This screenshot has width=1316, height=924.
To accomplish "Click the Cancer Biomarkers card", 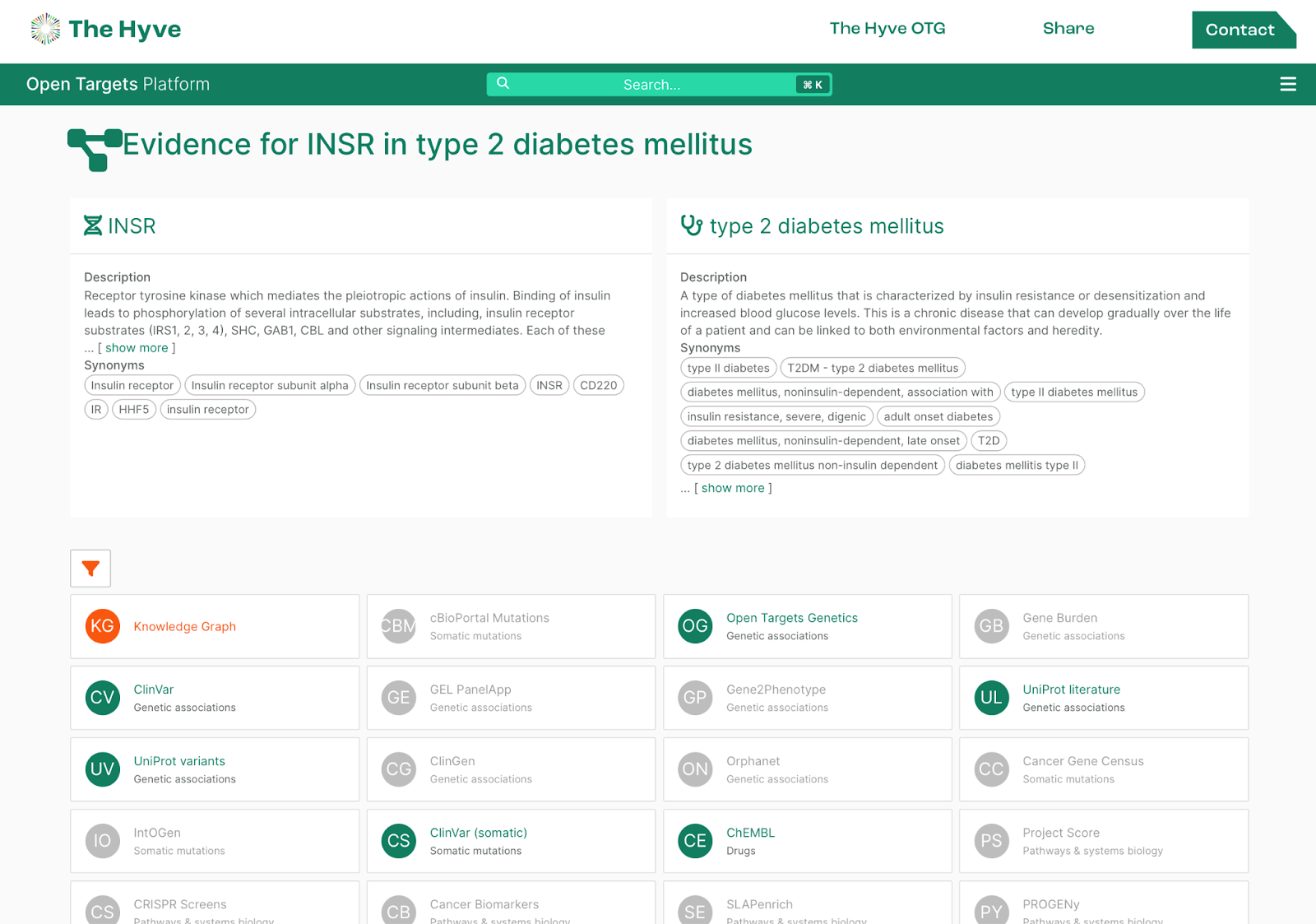I will pyautogui.click(x=511, y=903).
